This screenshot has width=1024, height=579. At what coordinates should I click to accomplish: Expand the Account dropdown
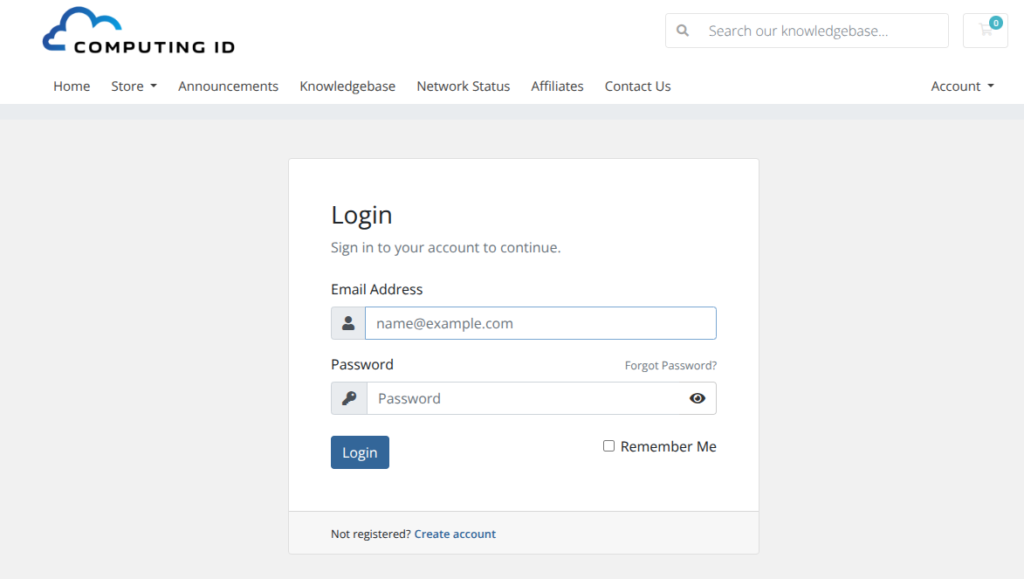(960, 86)
